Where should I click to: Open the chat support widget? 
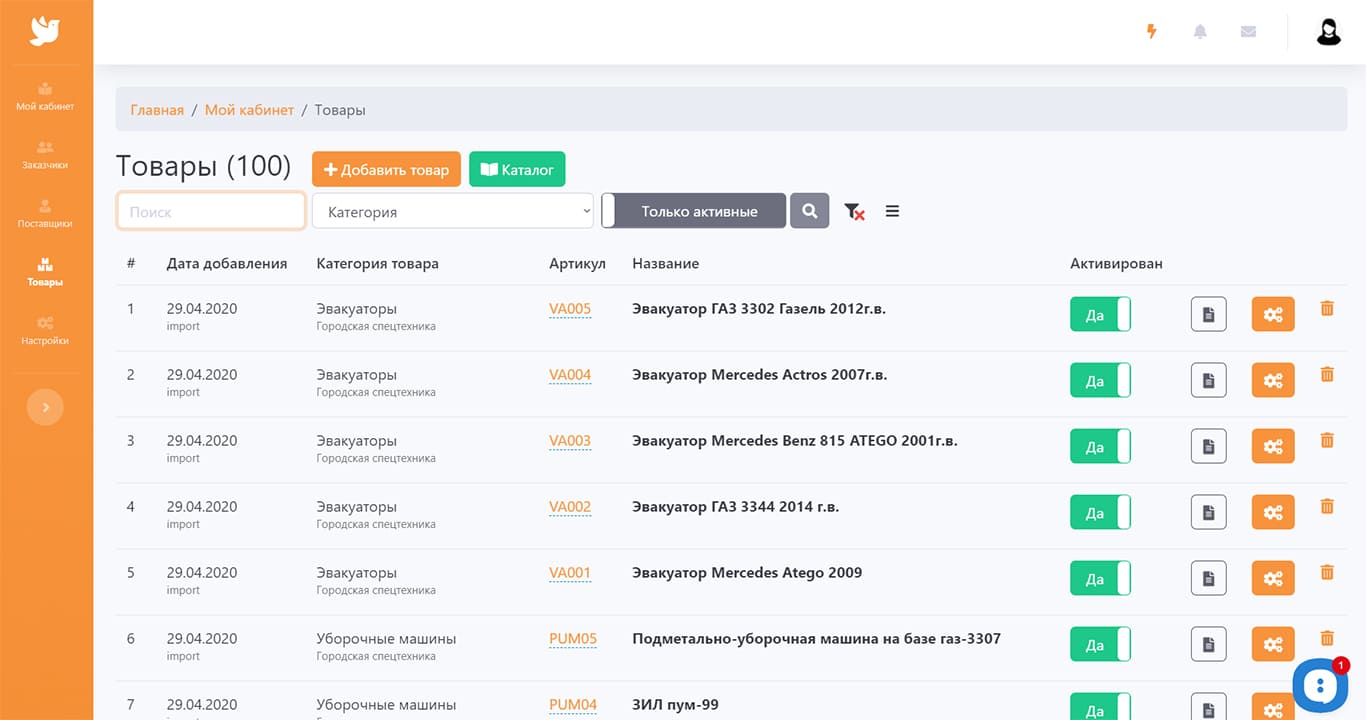[x=1320, y=685]
